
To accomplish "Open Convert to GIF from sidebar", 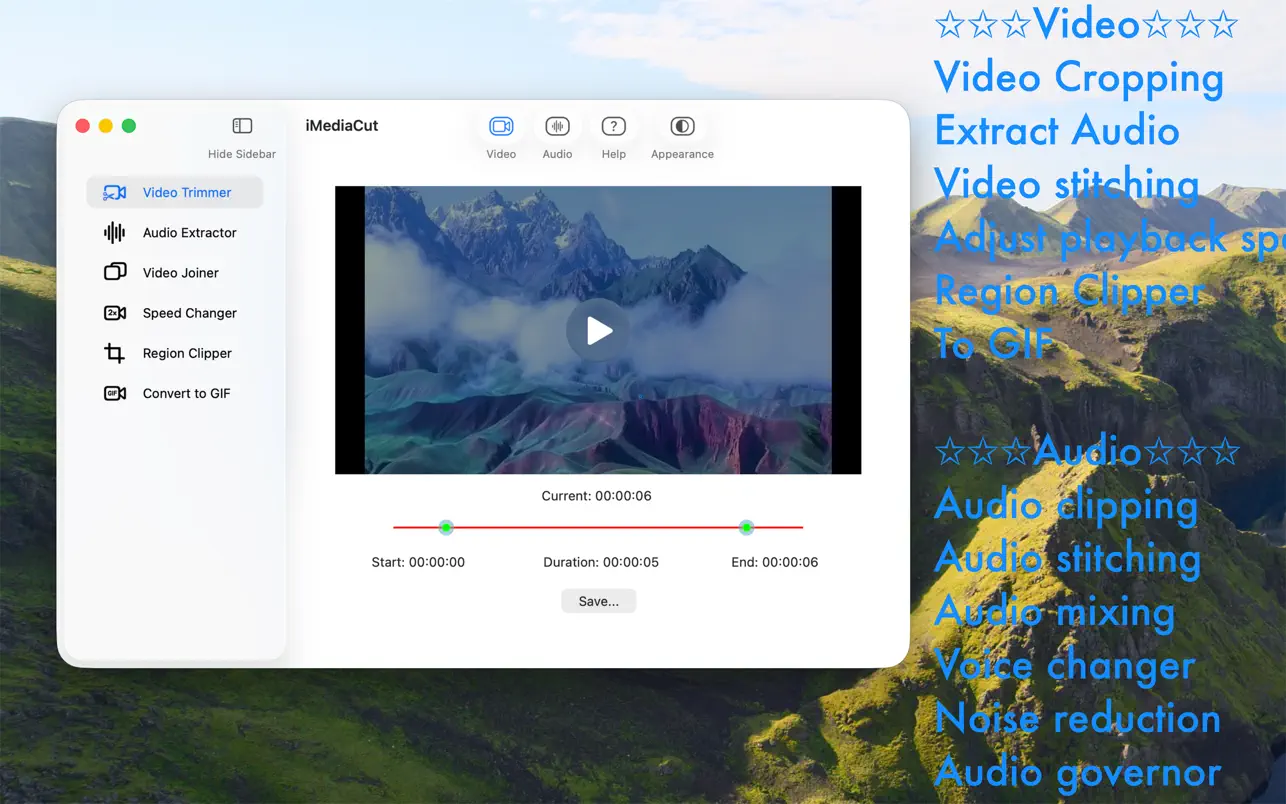I will 186,393.
